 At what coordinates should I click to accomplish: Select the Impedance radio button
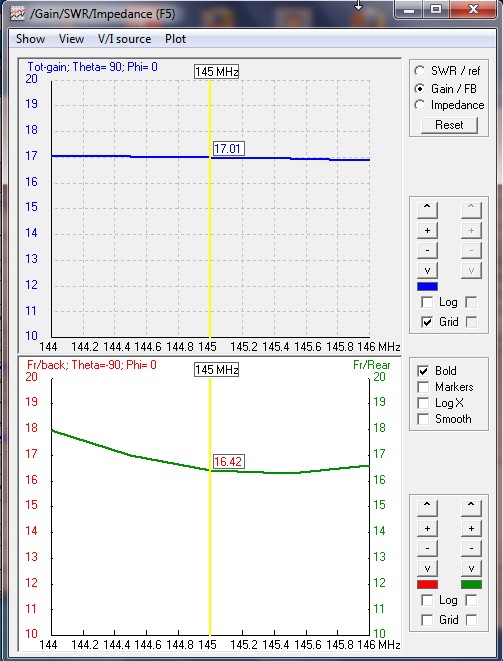pyautogui.click(x=420, y=105)
